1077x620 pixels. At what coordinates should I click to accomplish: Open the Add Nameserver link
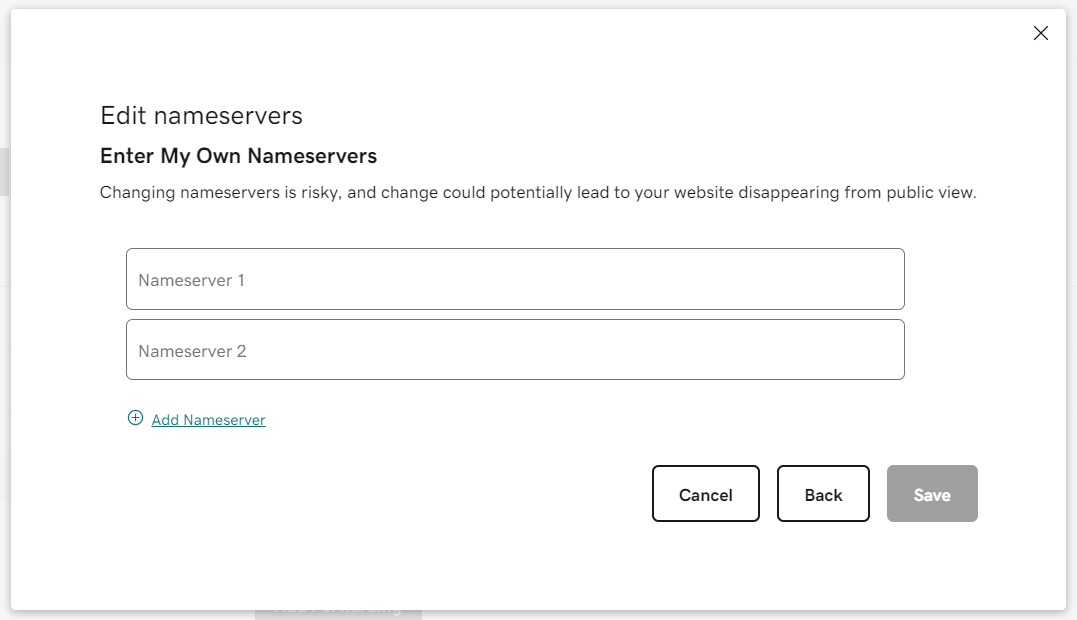[x=208, y=420]
